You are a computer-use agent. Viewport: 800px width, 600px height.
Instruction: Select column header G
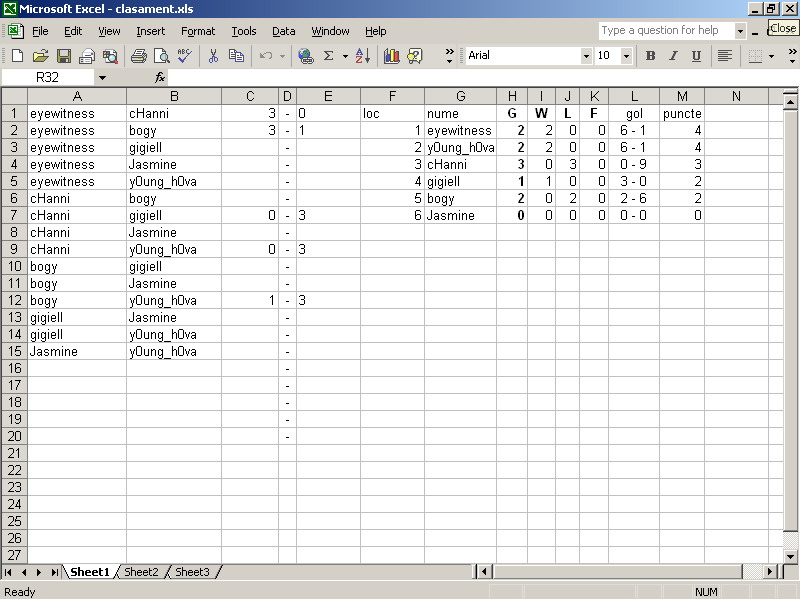point(460,96)
